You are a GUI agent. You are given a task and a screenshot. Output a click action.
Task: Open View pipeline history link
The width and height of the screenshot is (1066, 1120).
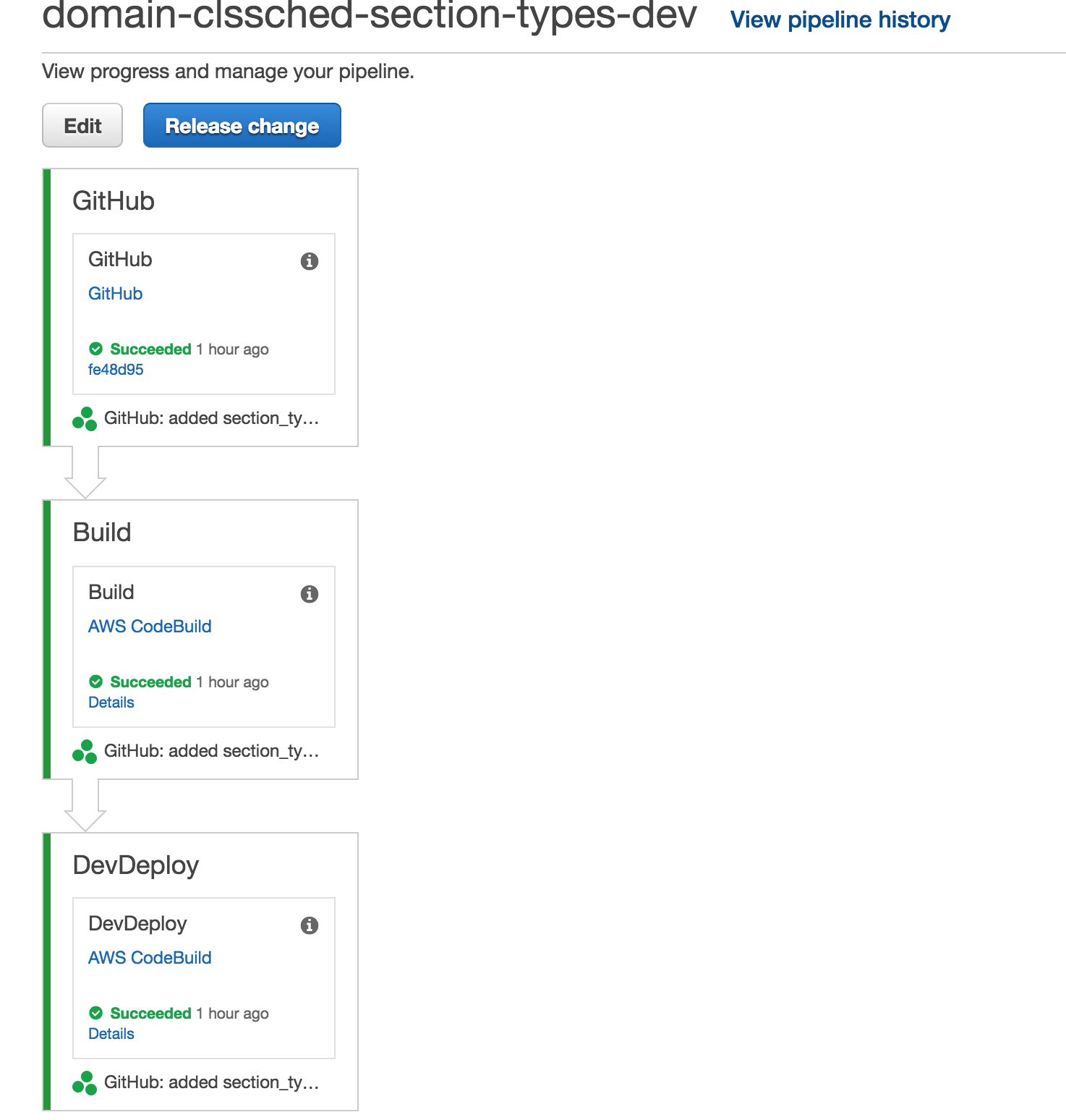click(x=840, y=20)
